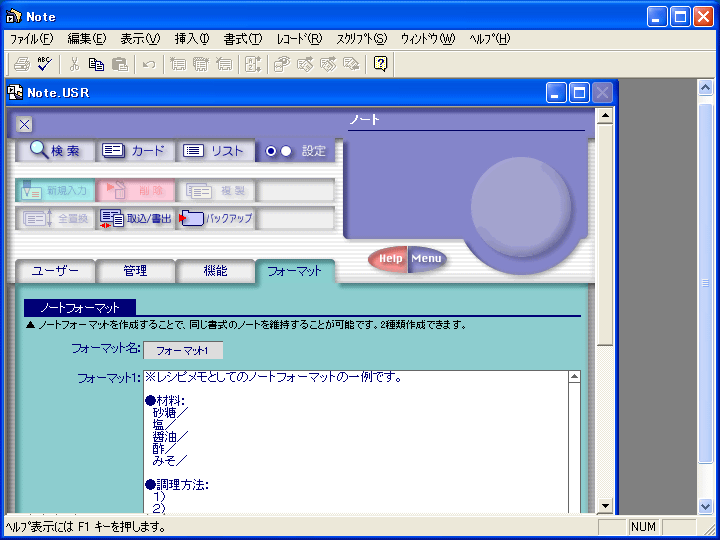
Task: Open the 検索 search button
Action: click(55, 150)
